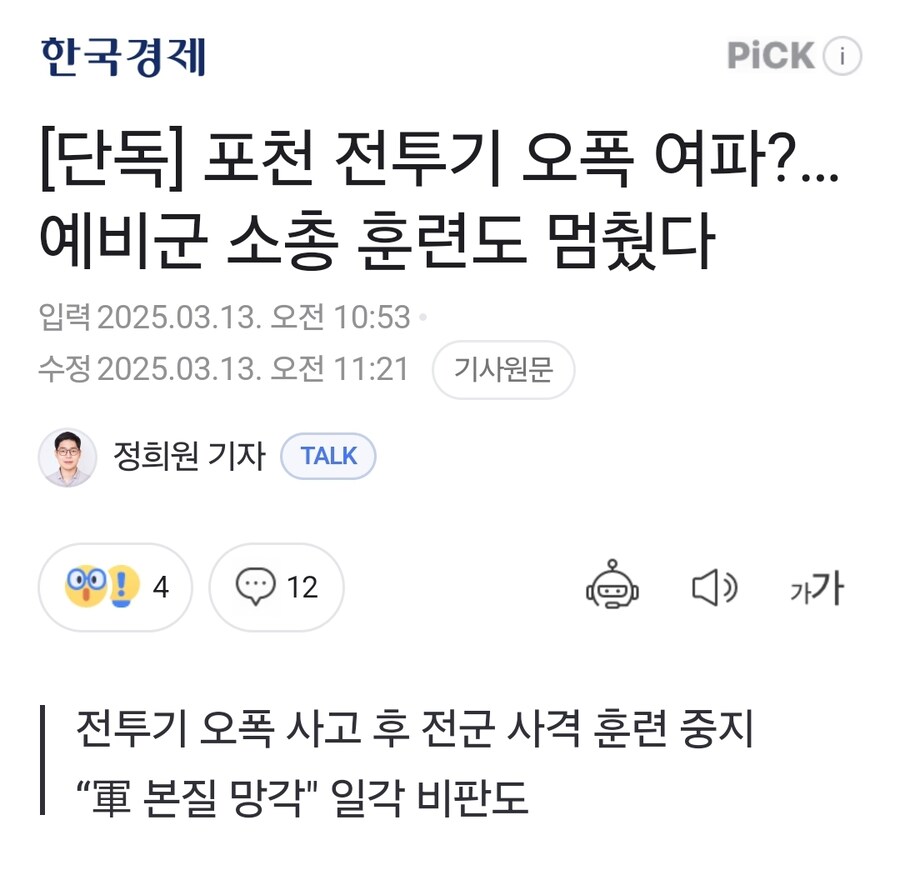Click the speaker icon to listen to article
Image resolution: width=900 pixels, height=890 pixels.
tap(713, 588)
